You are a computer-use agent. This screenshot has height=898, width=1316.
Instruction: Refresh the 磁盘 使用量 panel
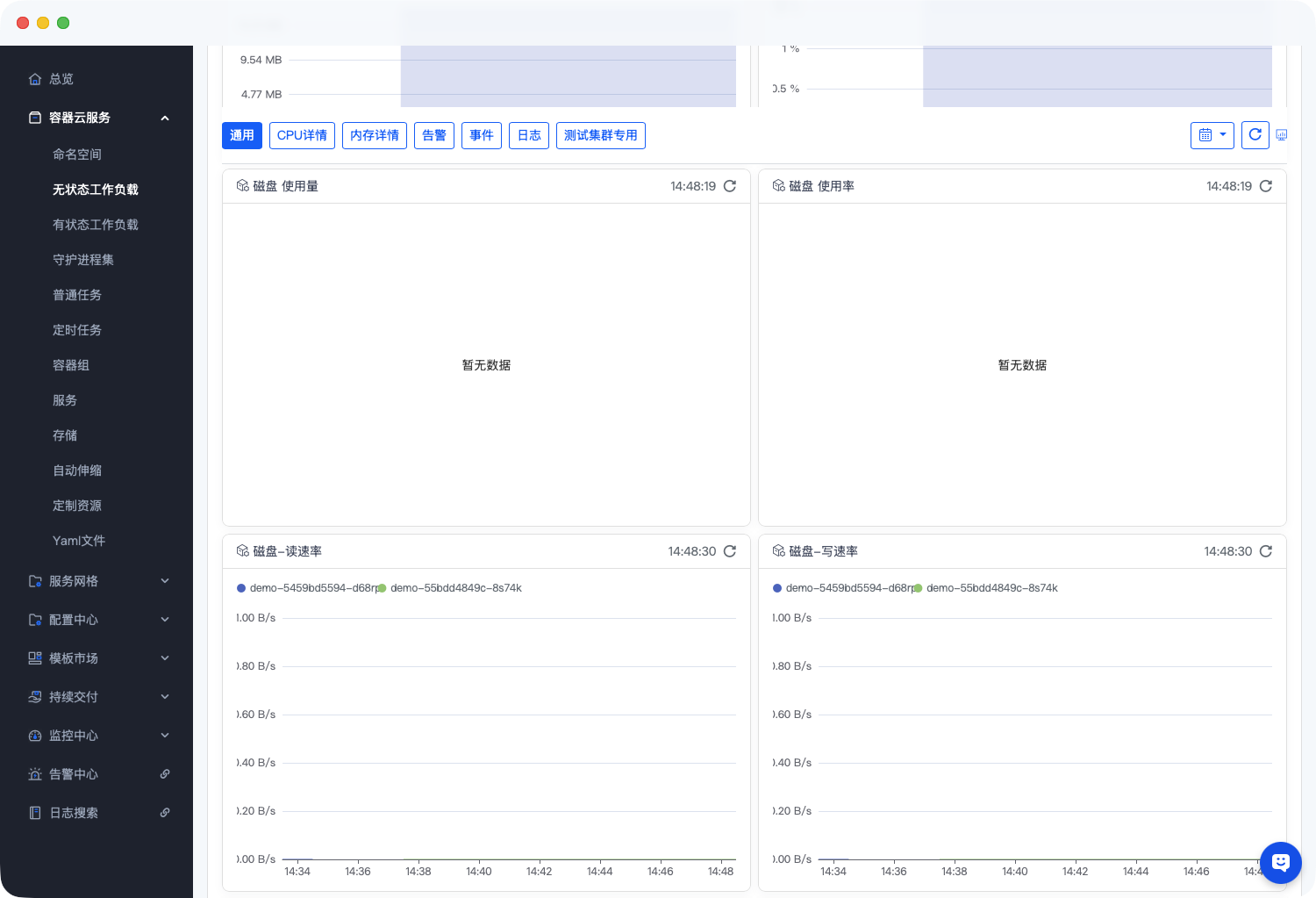[x=729, y=186]
